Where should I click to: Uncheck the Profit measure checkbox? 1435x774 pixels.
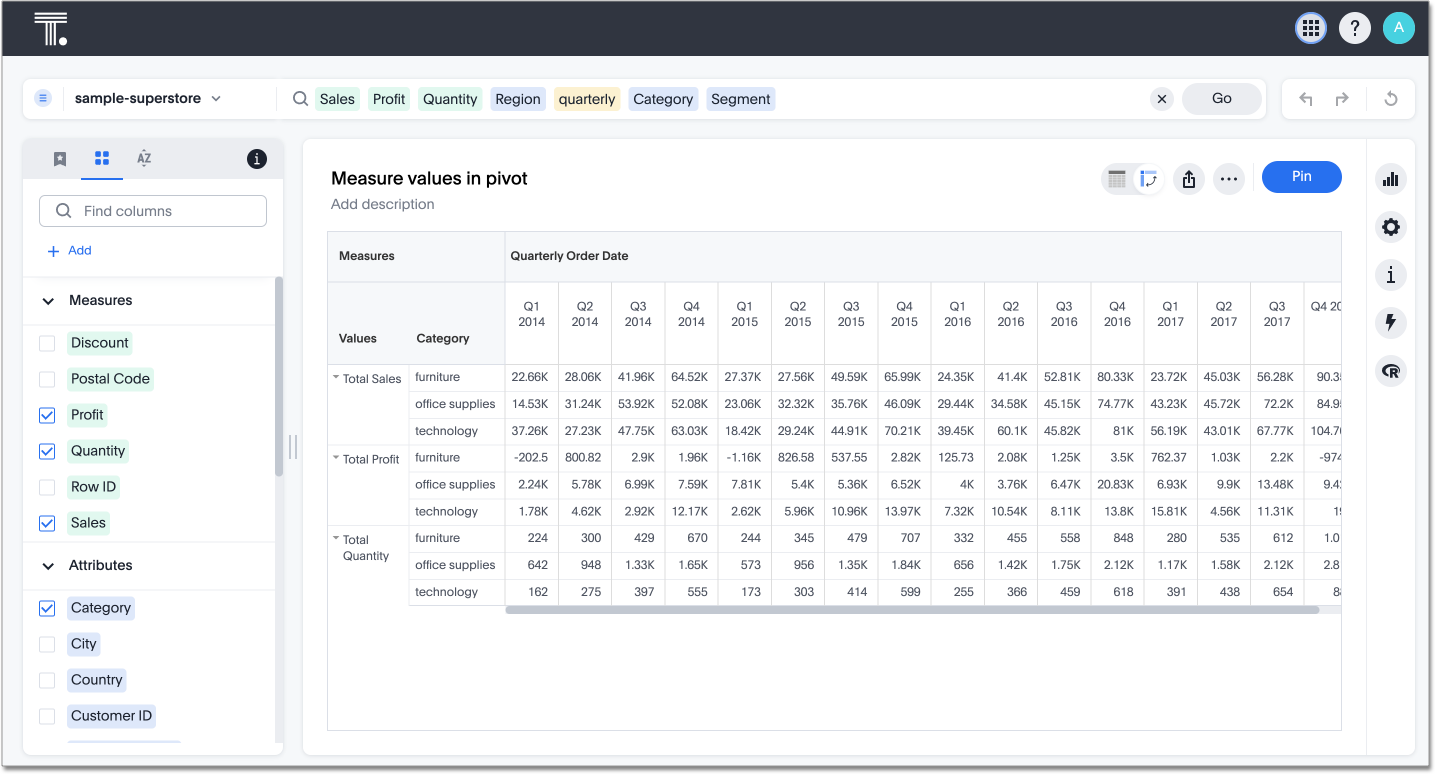47,415
